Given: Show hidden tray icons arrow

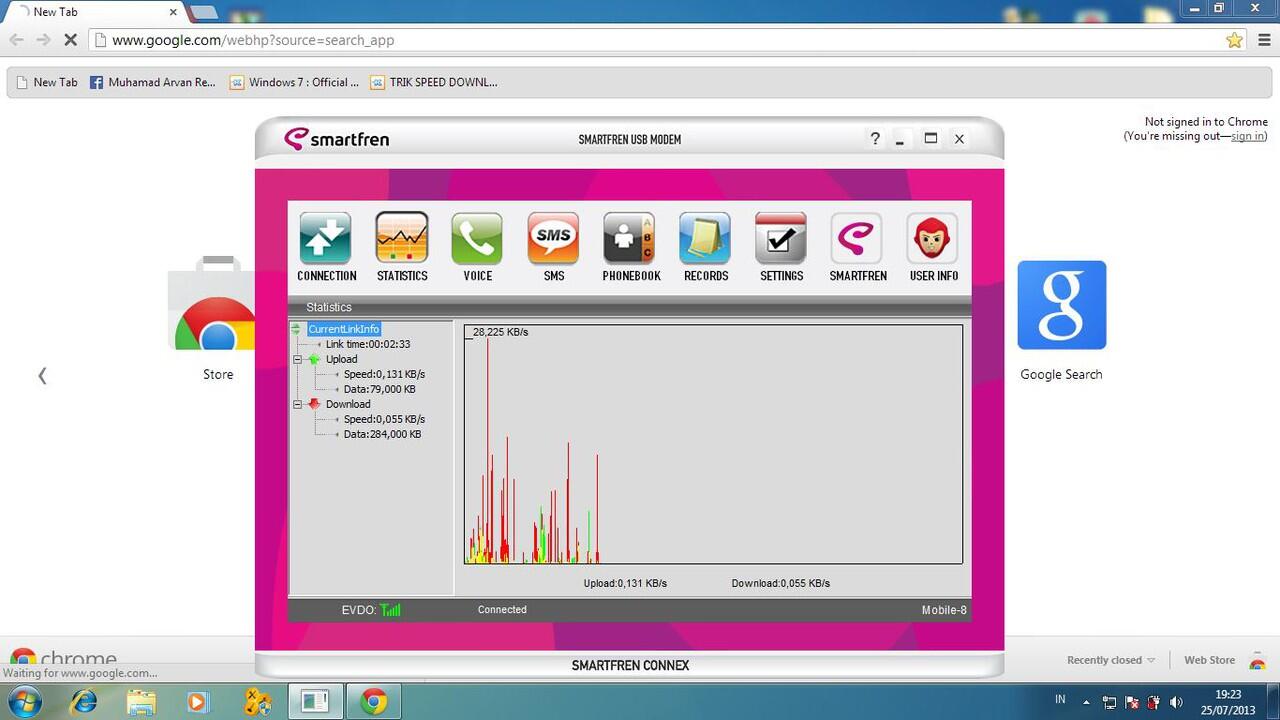Looking at the screenshot, I should pyautogui.click(x=1087, y=702).
